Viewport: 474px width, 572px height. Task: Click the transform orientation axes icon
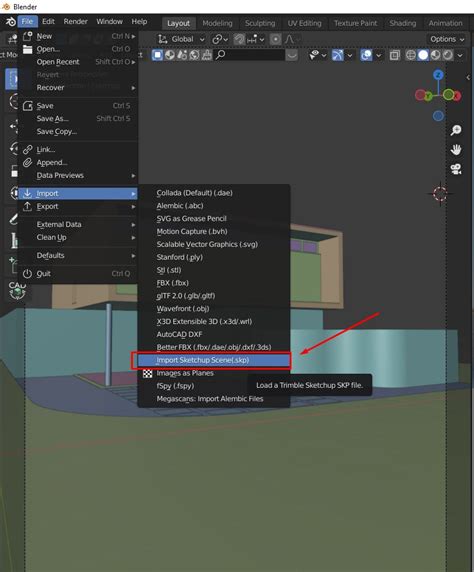tap(162, 39)
